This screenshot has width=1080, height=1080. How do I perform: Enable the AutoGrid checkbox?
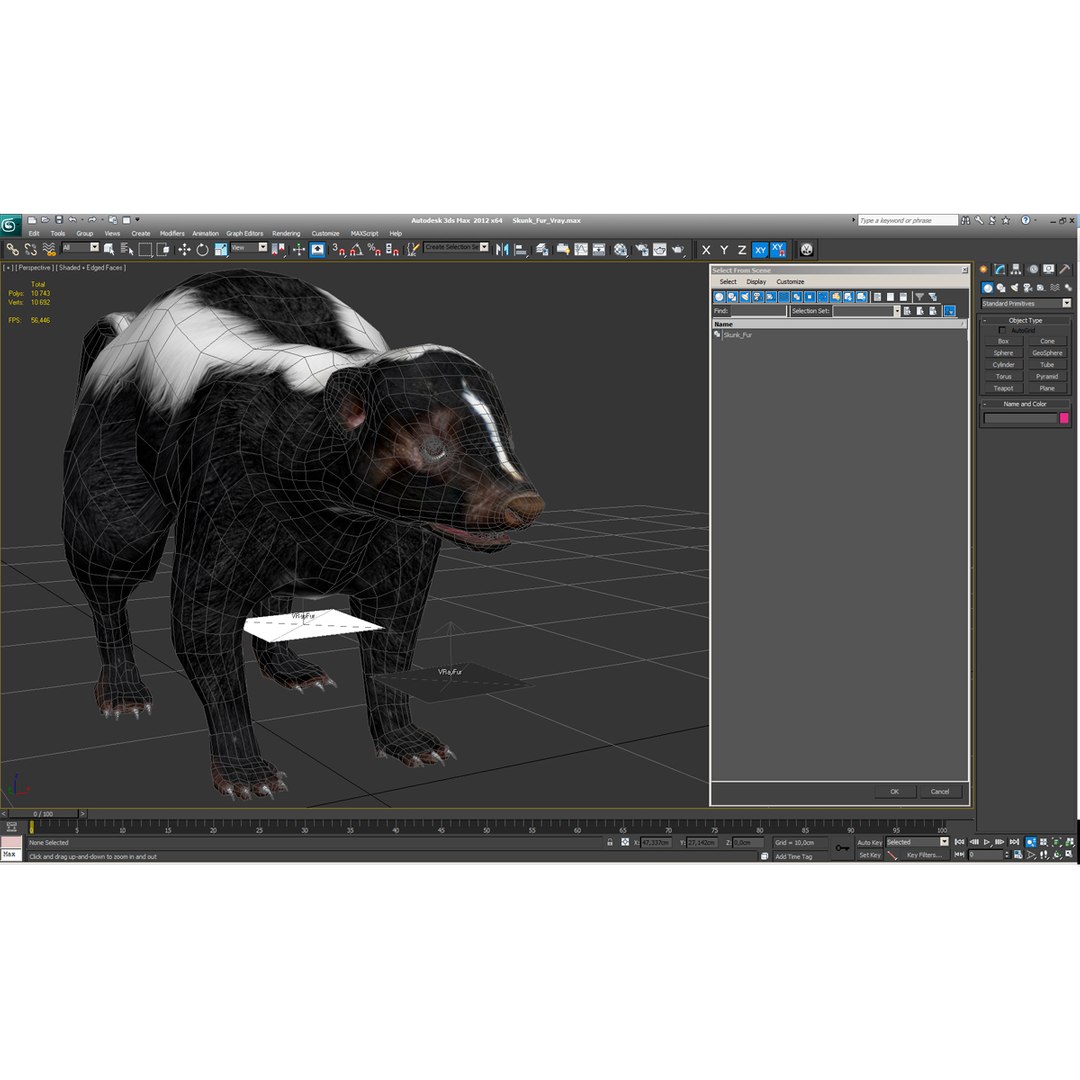(x=1002, y=331)
